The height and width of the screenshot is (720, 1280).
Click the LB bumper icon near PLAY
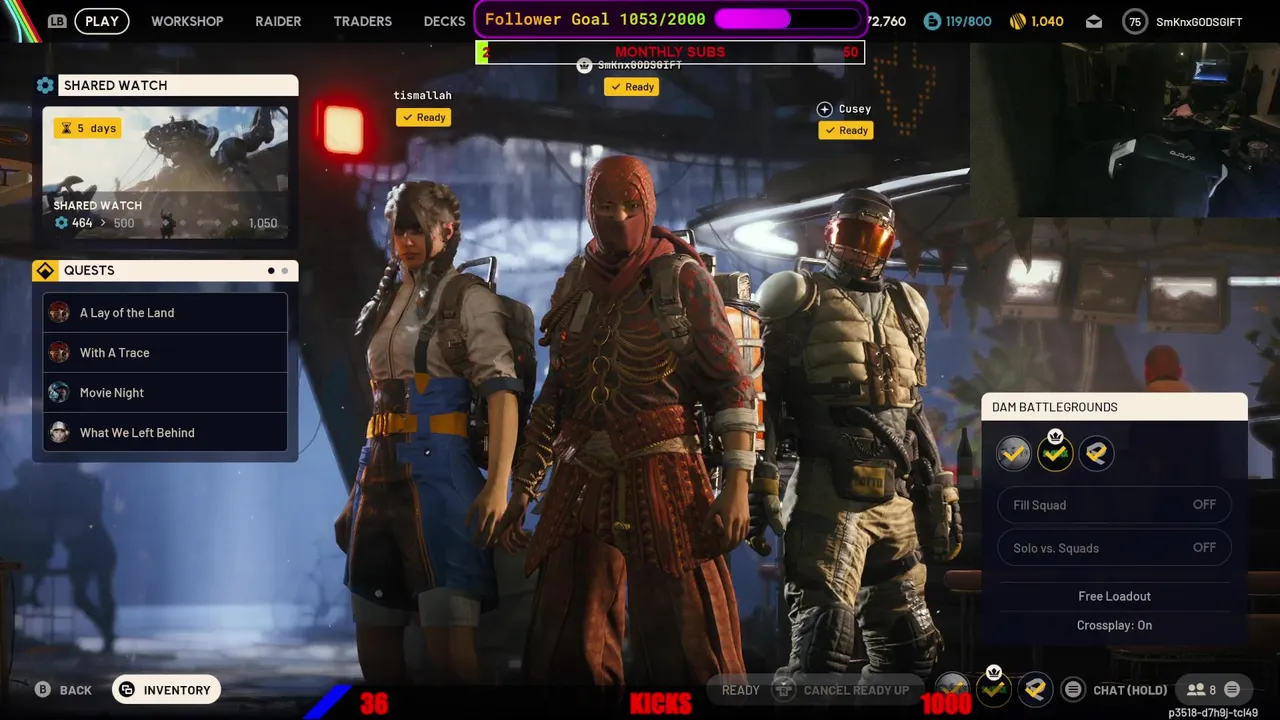[57, 21]
